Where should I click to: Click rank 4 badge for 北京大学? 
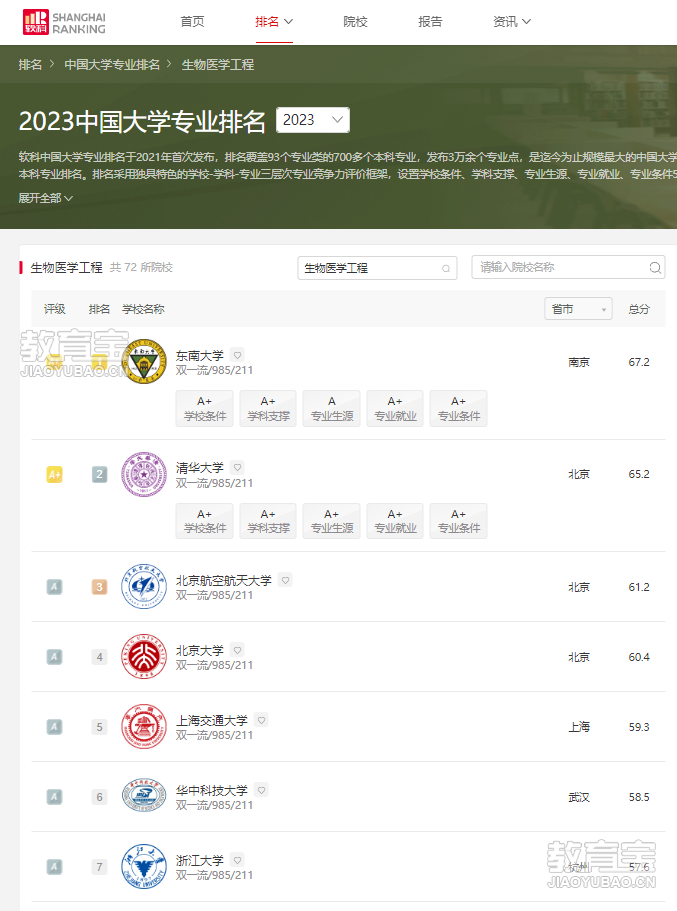point(99,657)
